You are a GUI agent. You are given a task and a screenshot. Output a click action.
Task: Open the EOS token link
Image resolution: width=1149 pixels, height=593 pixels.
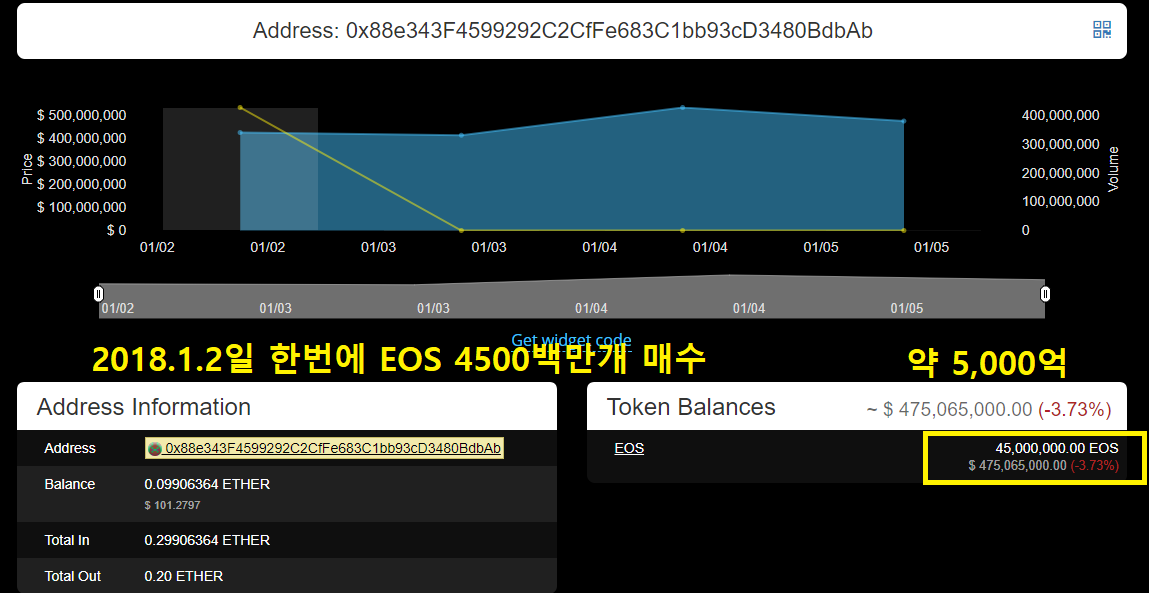pyautogui.click(x=629, y=448)
